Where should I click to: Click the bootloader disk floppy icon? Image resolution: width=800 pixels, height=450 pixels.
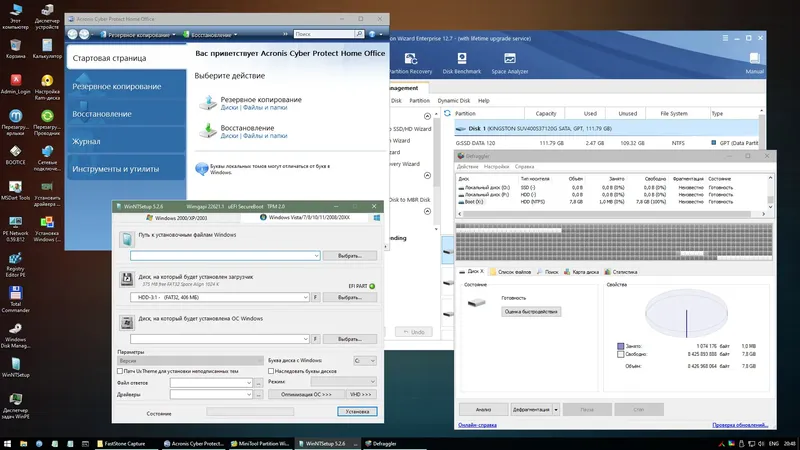(x=127, y=279)
